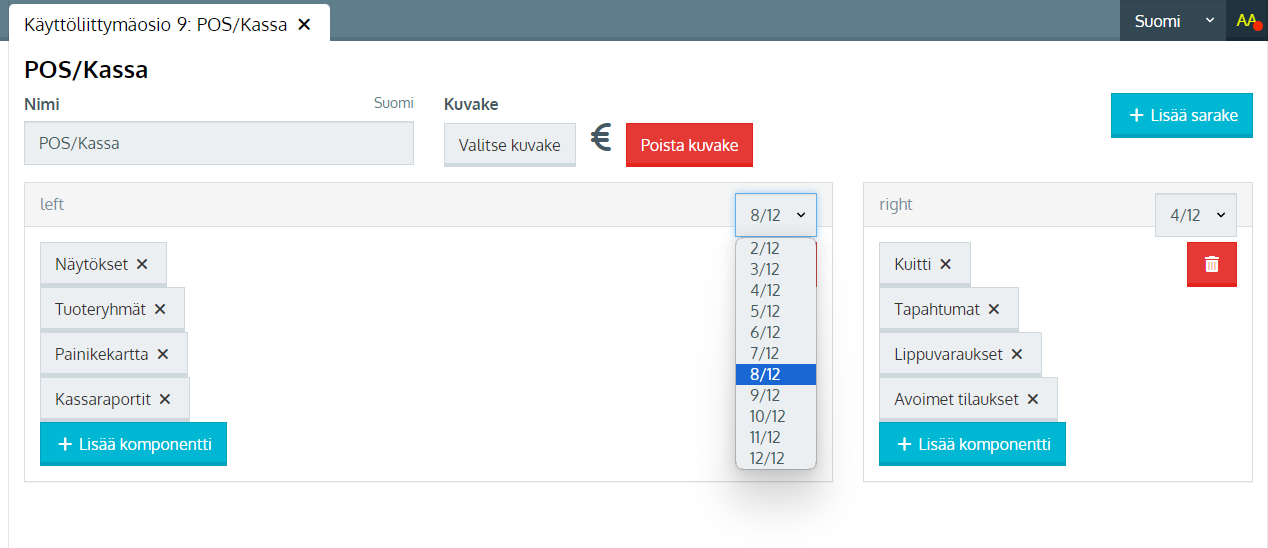The width and height of the screenshot is (1268, 548).
Task: Select the Käyttöliittymäosio 9: POS/Kassa tab
Action: 150,24
